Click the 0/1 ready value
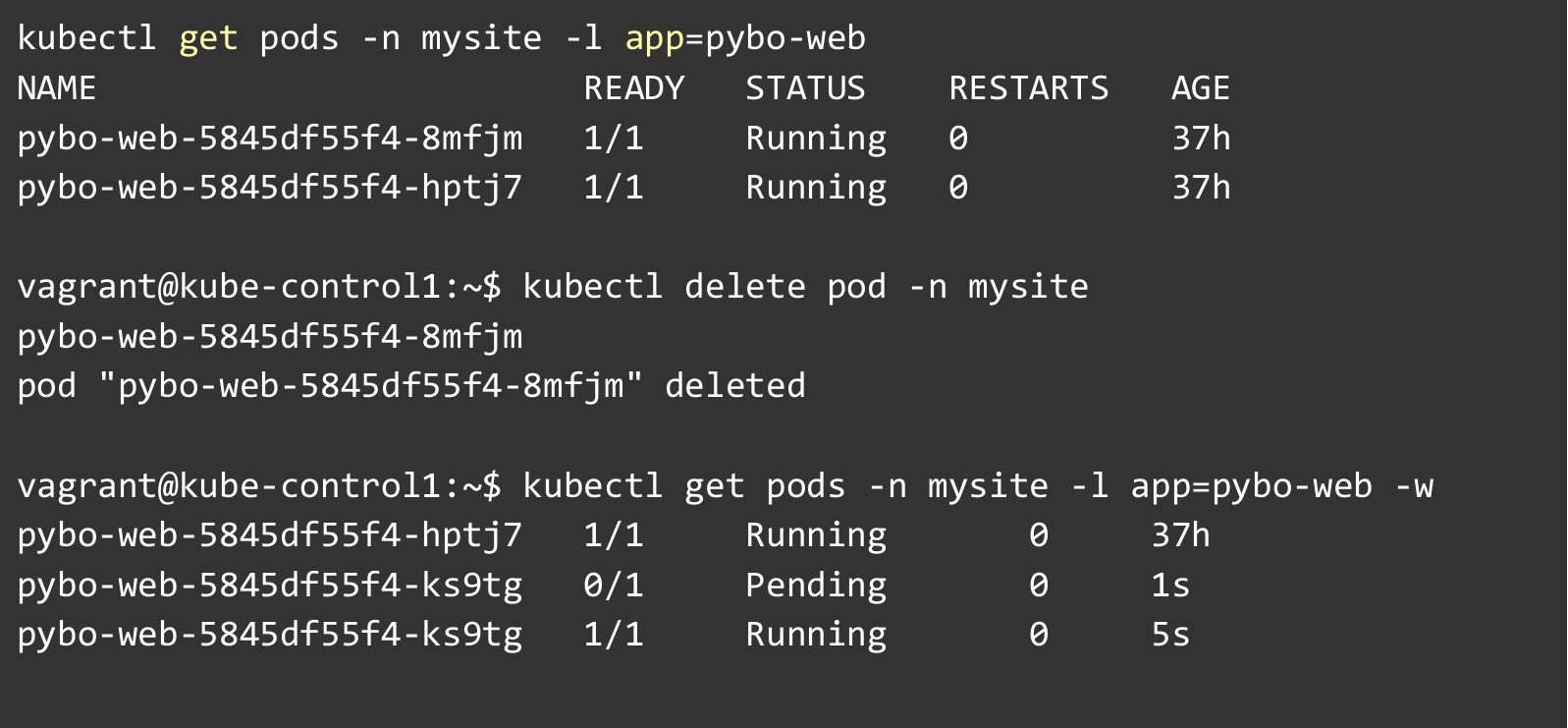Screen dimensions: 1568x728 [613, 586]
